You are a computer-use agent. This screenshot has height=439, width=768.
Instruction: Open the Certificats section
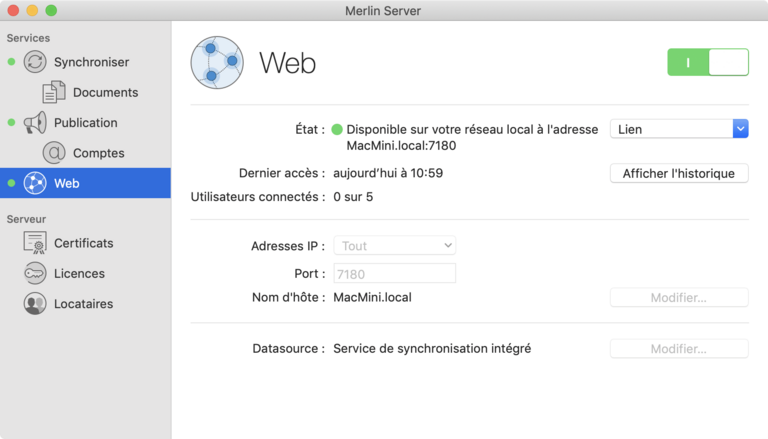[85, 243]
